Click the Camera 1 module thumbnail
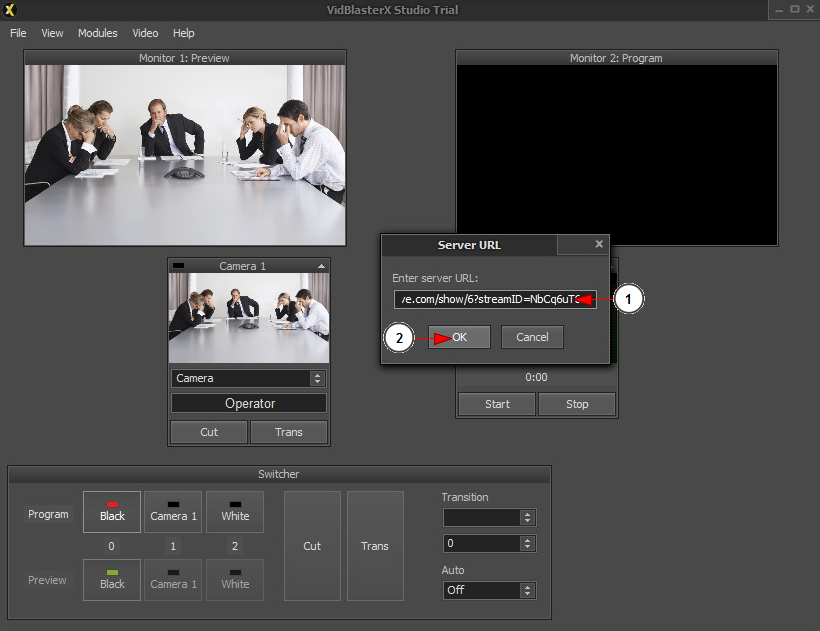 (249, 318)
